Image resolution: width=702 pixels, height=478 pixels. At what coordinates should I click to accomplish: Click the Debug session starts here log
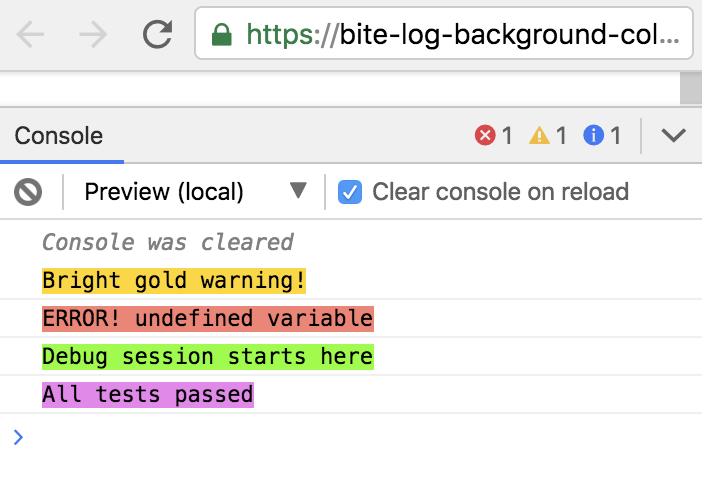click(207, 357)
